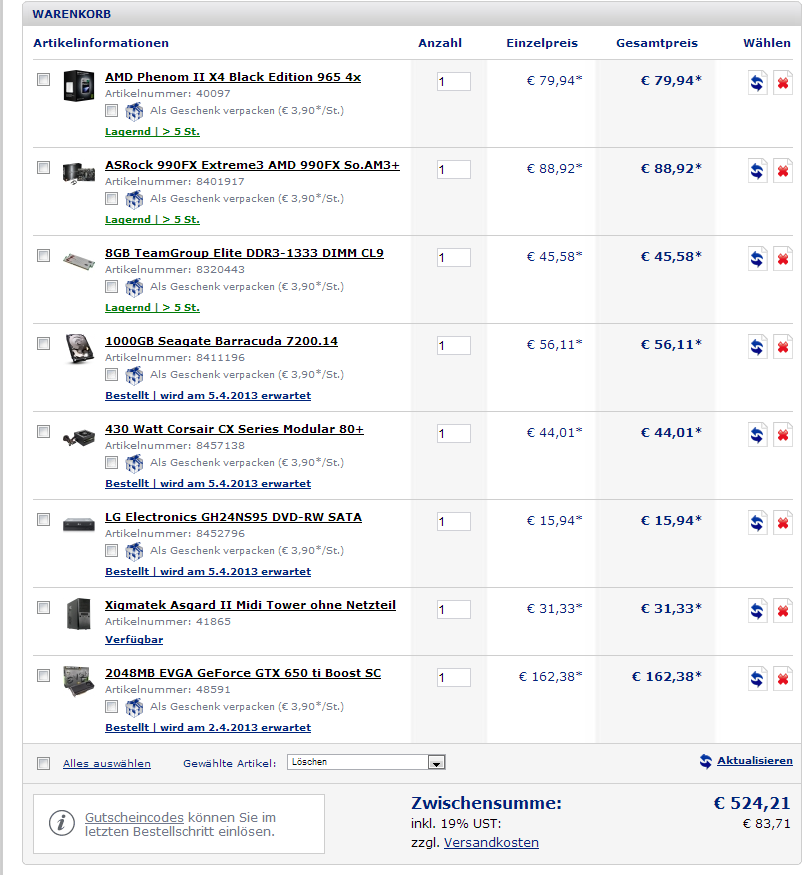808x875 pixels.
Task: Check the 8GB TeamGroup Elite row checkbox
Action: point(44,255)
